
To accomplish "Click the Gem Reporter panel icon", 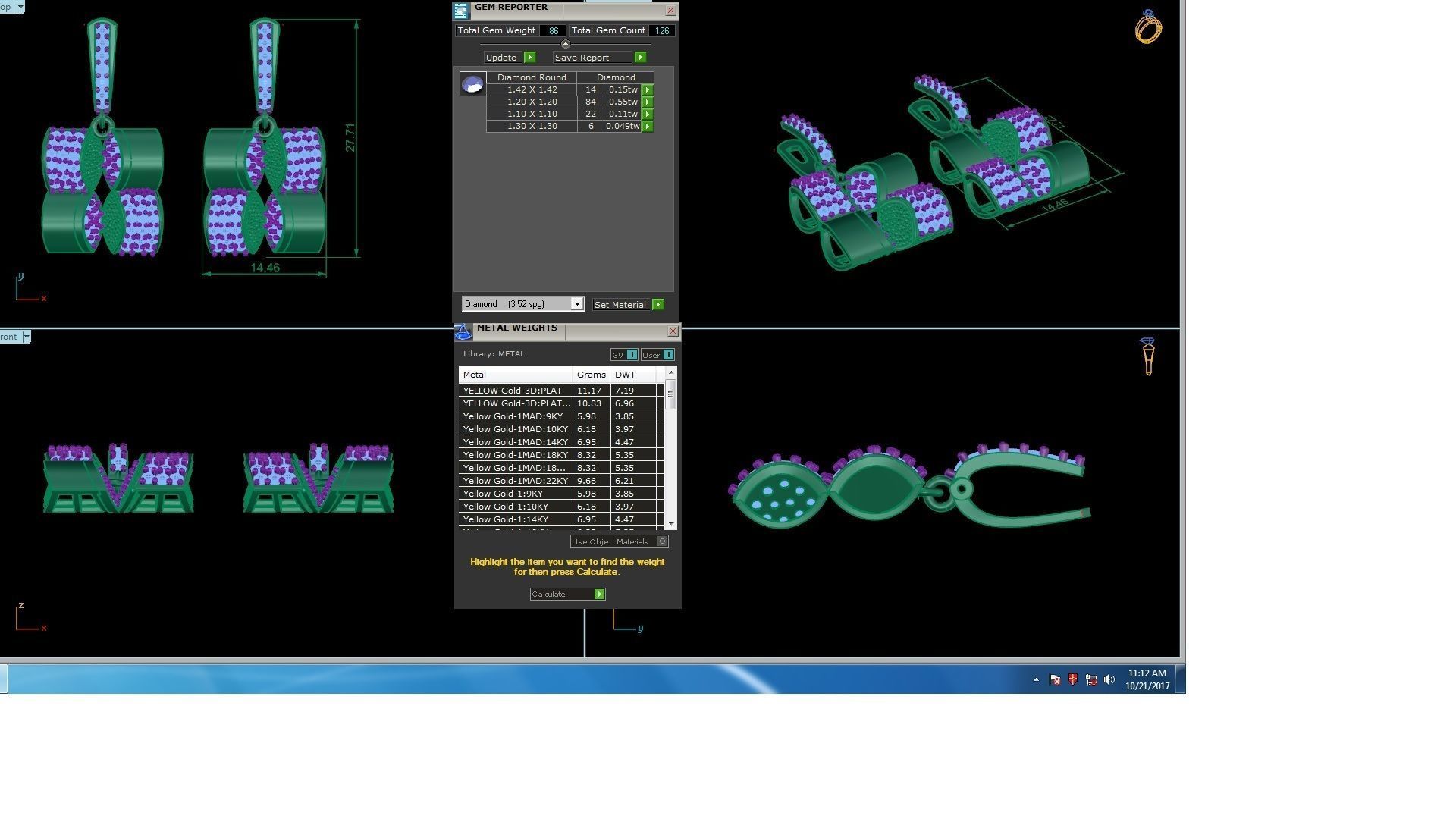I will 461,11.
